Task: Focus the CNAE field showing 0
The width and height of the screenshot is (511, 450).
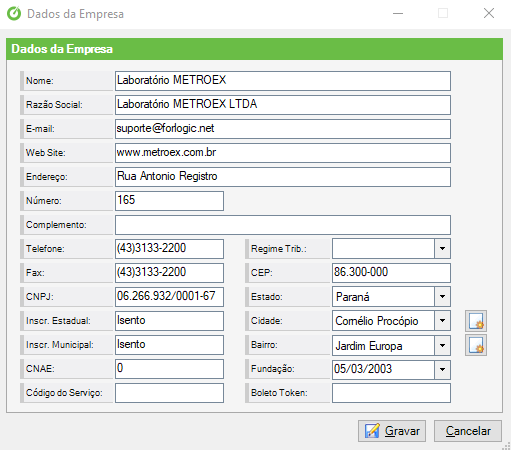Action: 169,369
